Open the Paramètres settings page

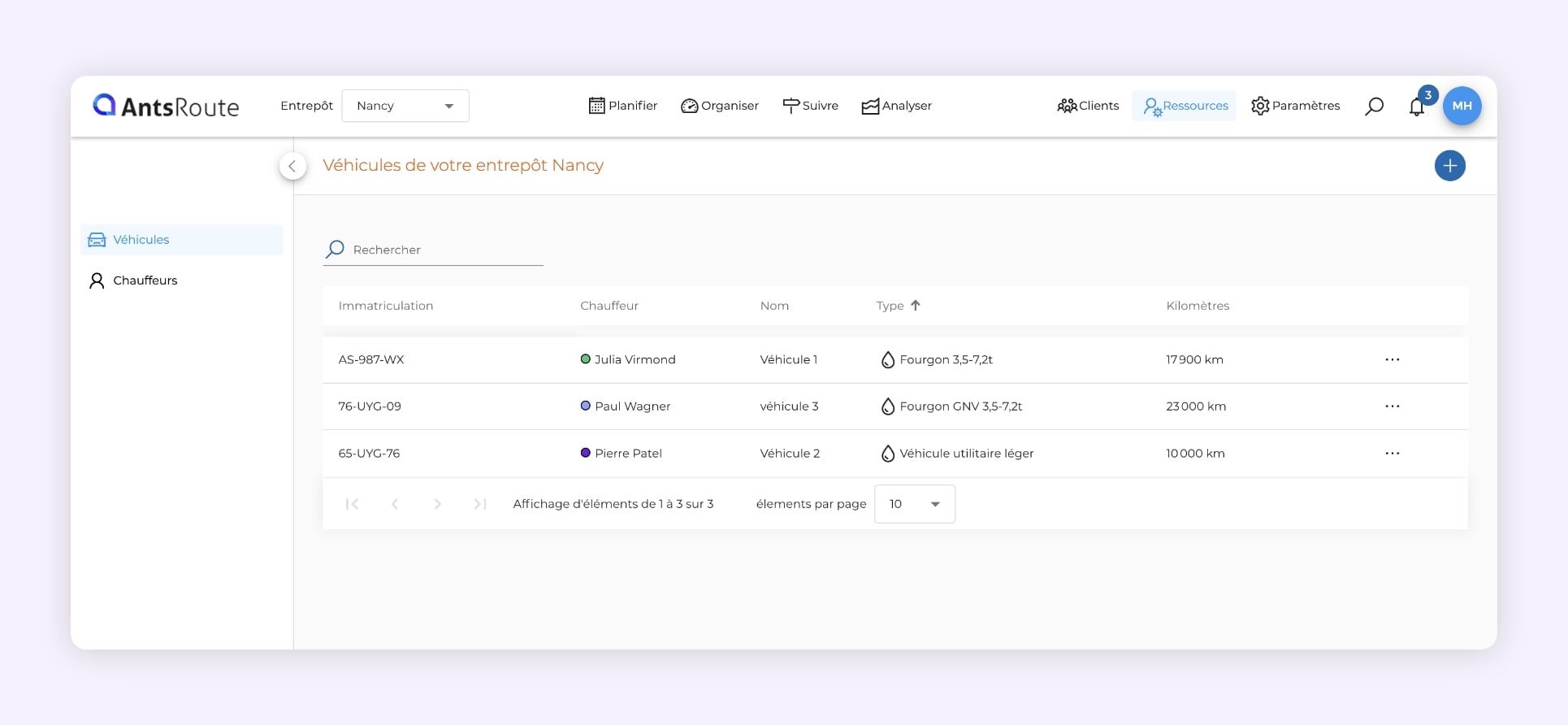[x=1295, y=106]
